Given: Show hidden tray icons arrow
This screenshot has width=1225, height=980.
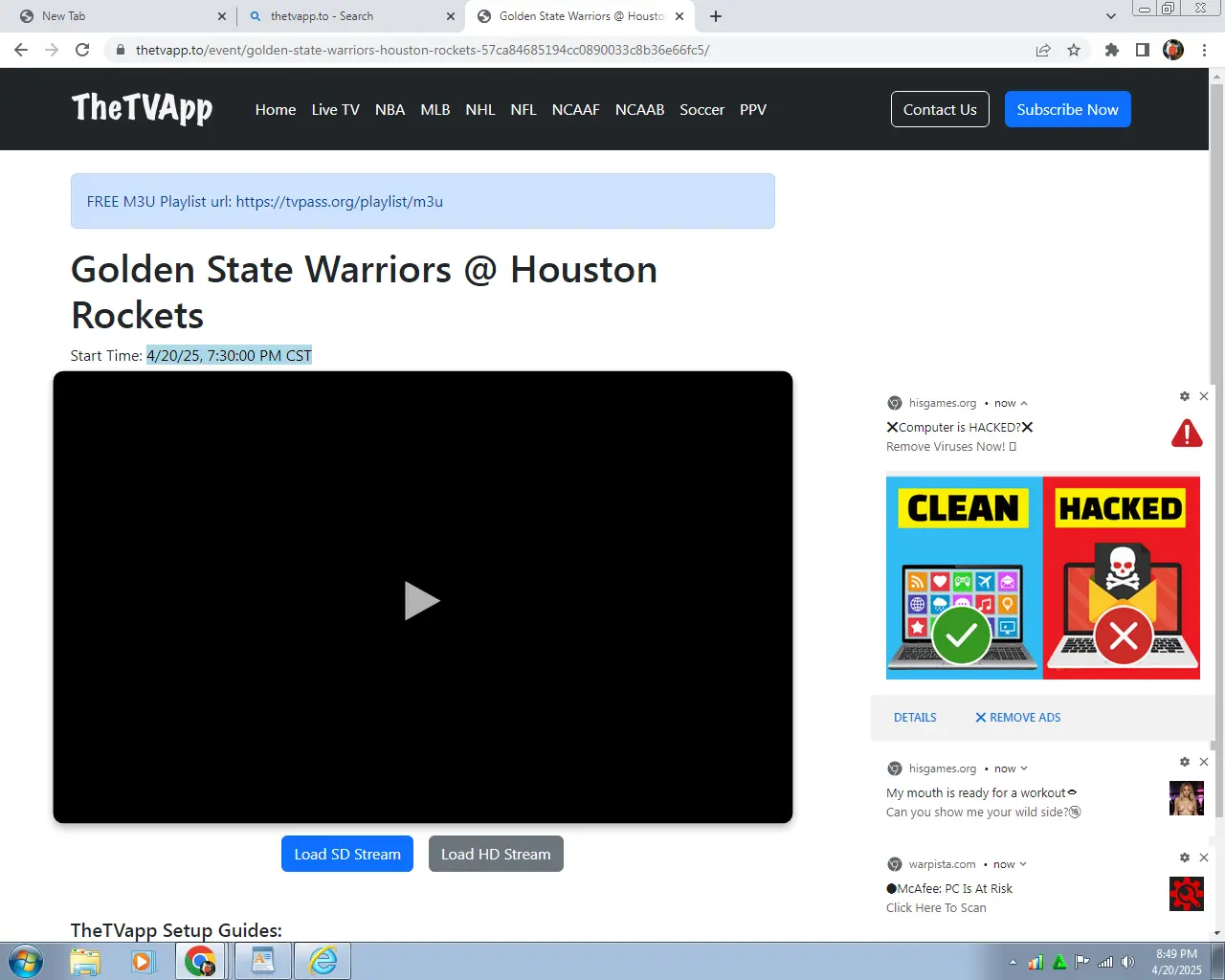Looking at the screenshot, I should pyautogui.click(x=1013, y=962).
